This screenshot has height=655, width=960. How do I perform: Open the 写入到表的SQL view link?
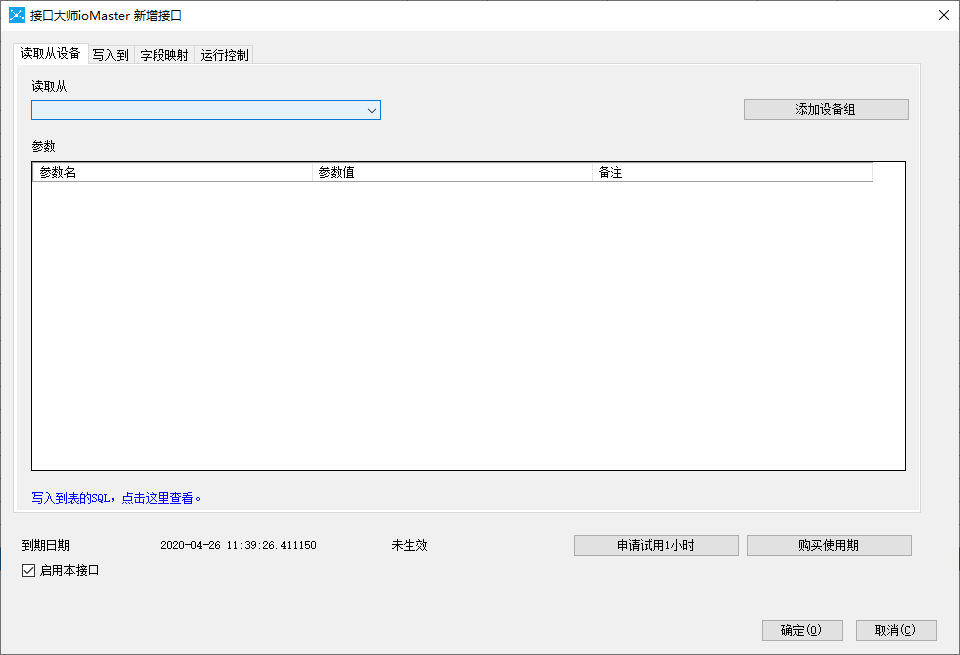[x=117, y=497]
